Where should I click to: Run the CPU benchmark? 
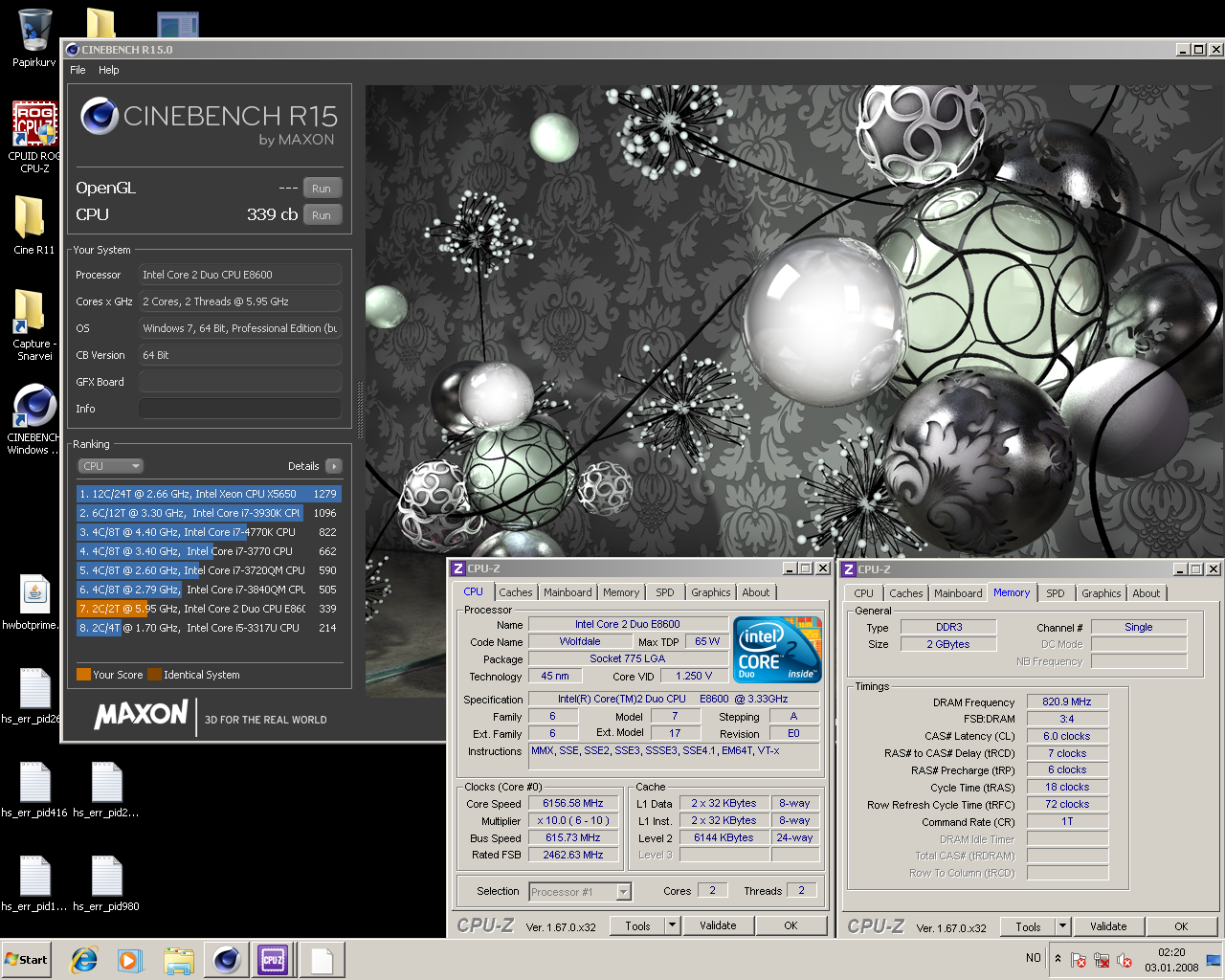tap(322, 215)
